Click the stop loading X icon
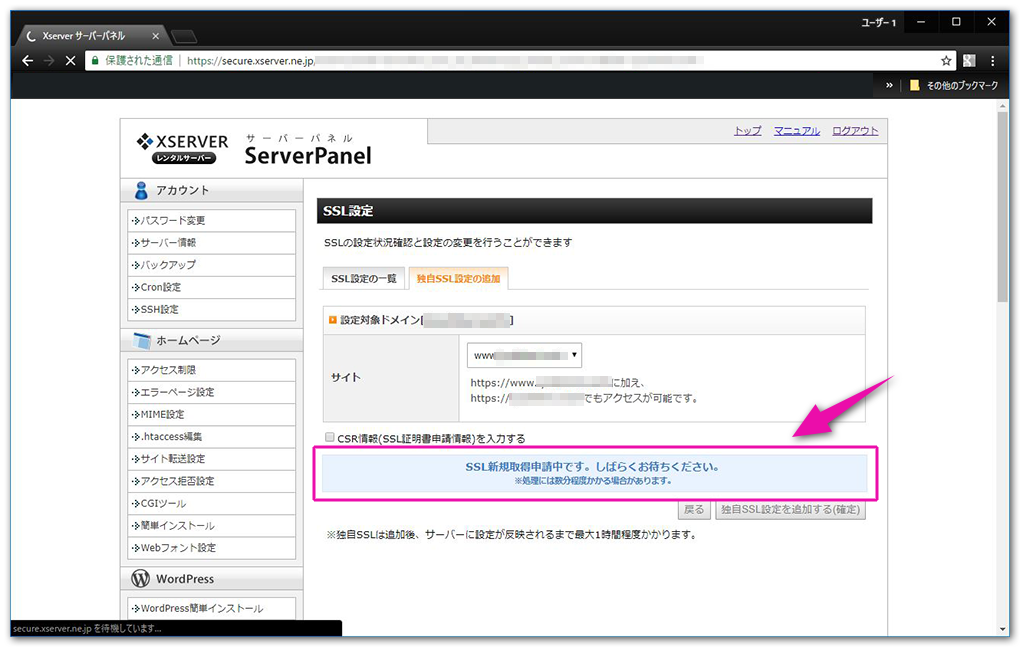 tap(70, 60)
